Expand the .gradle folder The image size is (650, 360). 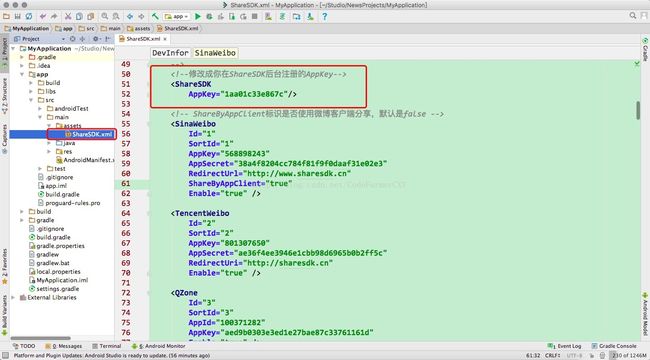22,57
